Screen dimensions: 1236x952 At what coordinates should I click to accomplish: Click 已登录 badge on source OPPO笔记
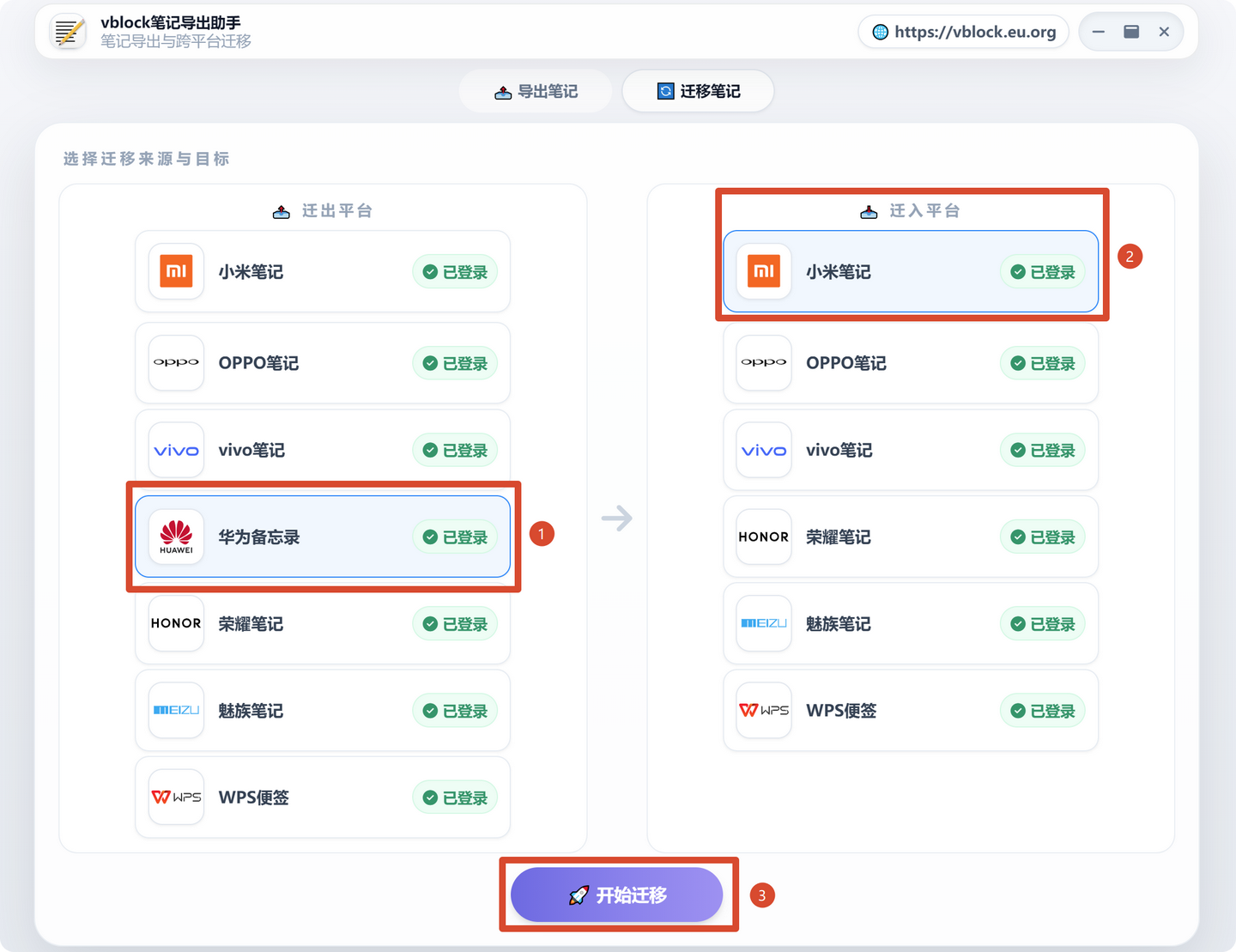coord(455,363)
